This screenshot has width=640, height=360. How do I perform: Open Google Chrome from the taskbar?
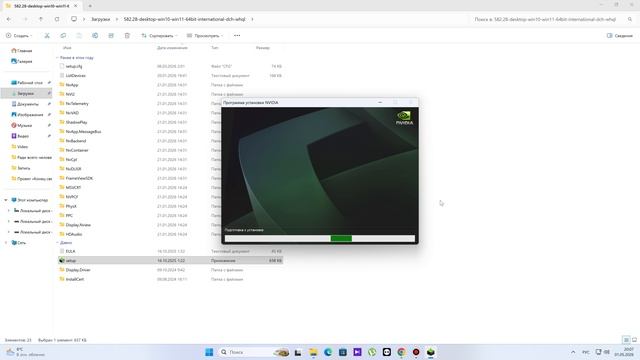401,352
